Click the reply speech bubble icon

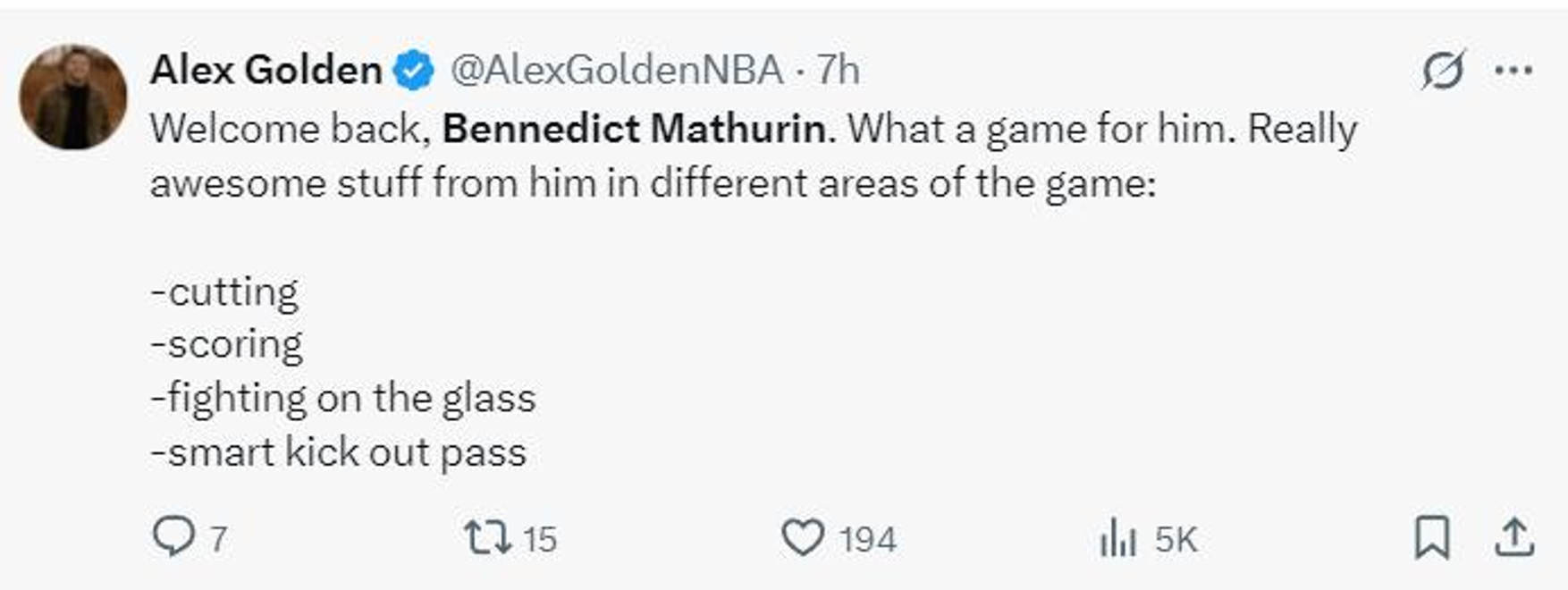point(173,538)
